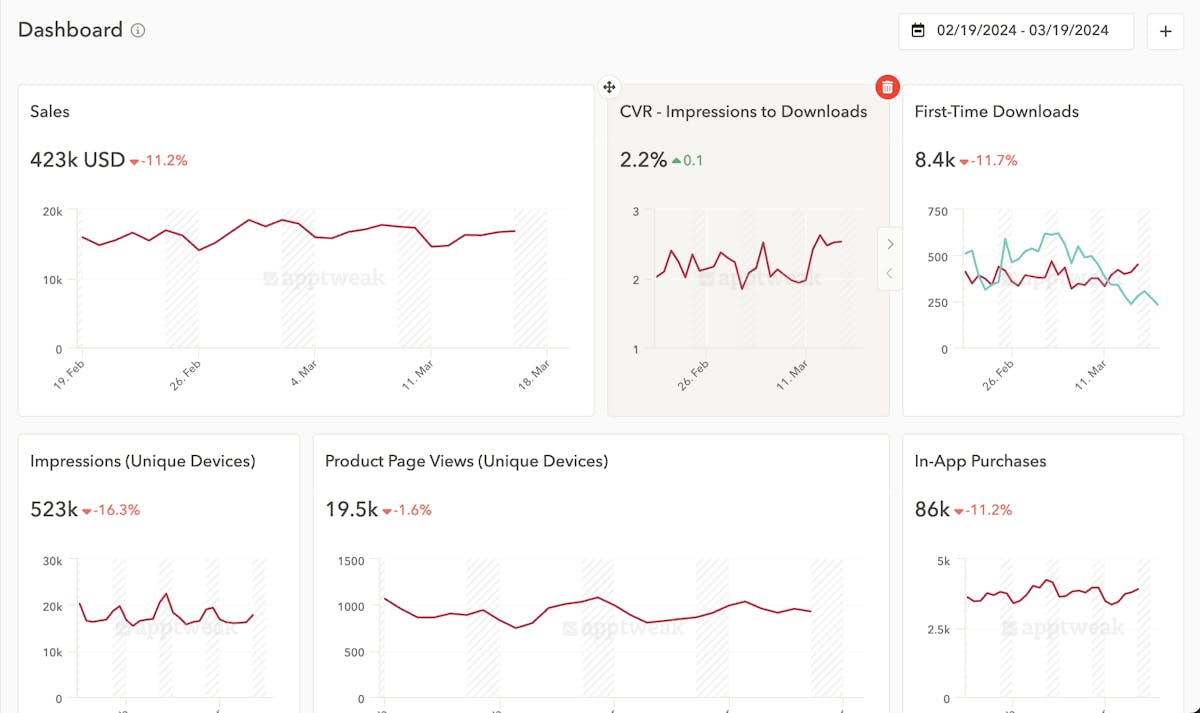Click the Impressions (Unique Devices) title
The width and height of the screenshot is (1200, 713).
(x=142, y=461)
